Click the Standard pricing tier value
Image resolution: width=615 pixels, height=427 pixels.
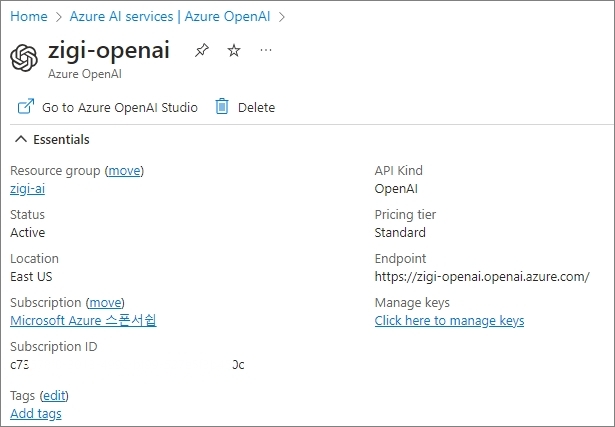coord(400,233)
